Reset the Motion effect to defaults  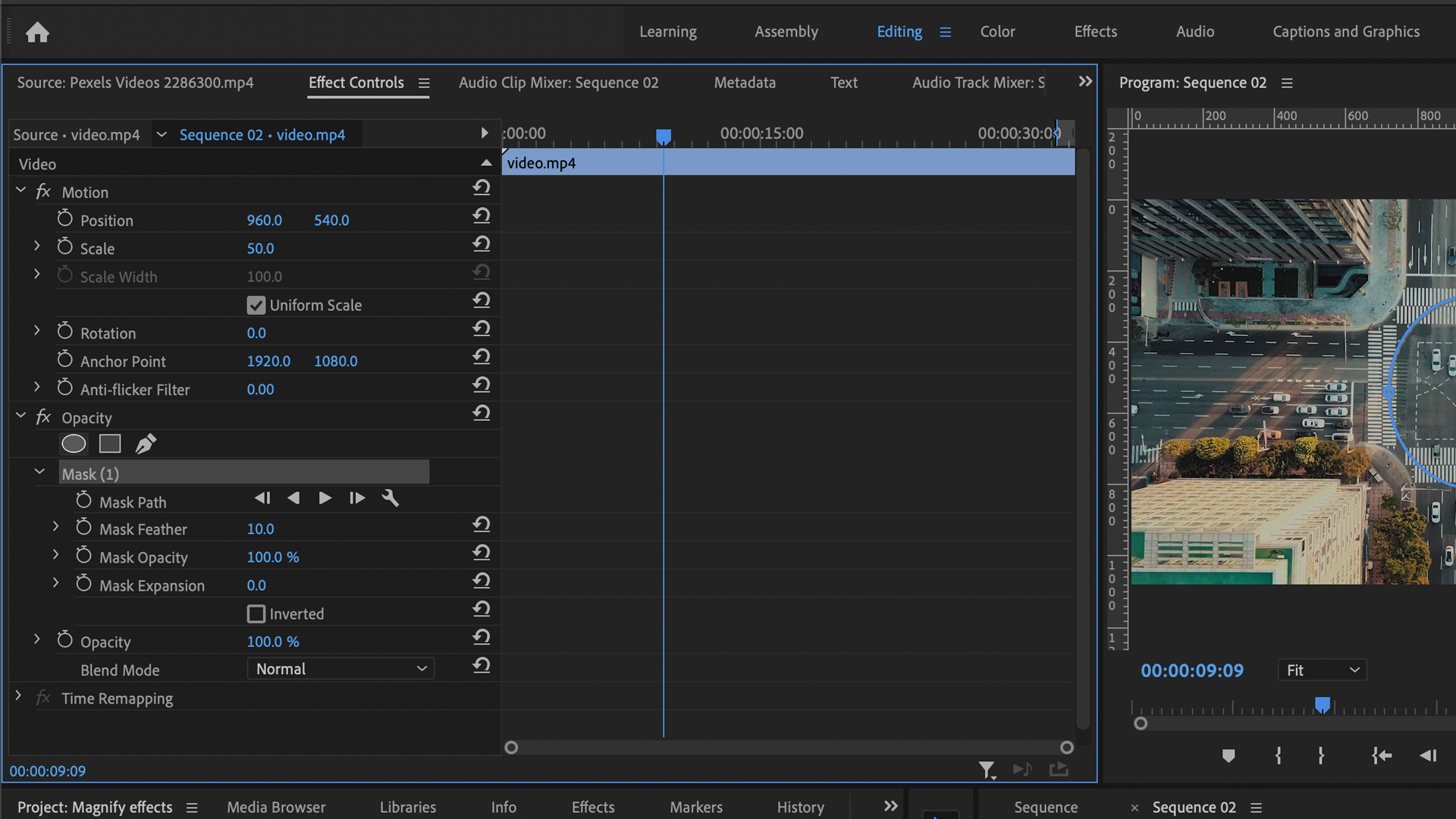pyautogui.click(x=482, y=187)
